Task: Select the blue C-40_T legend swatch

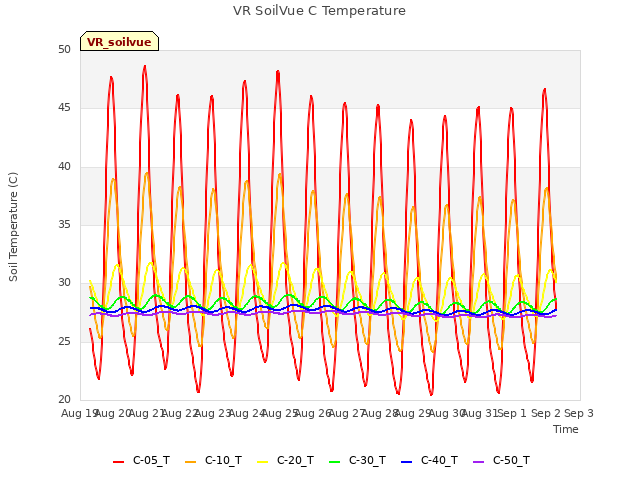Action: (406, 461)
